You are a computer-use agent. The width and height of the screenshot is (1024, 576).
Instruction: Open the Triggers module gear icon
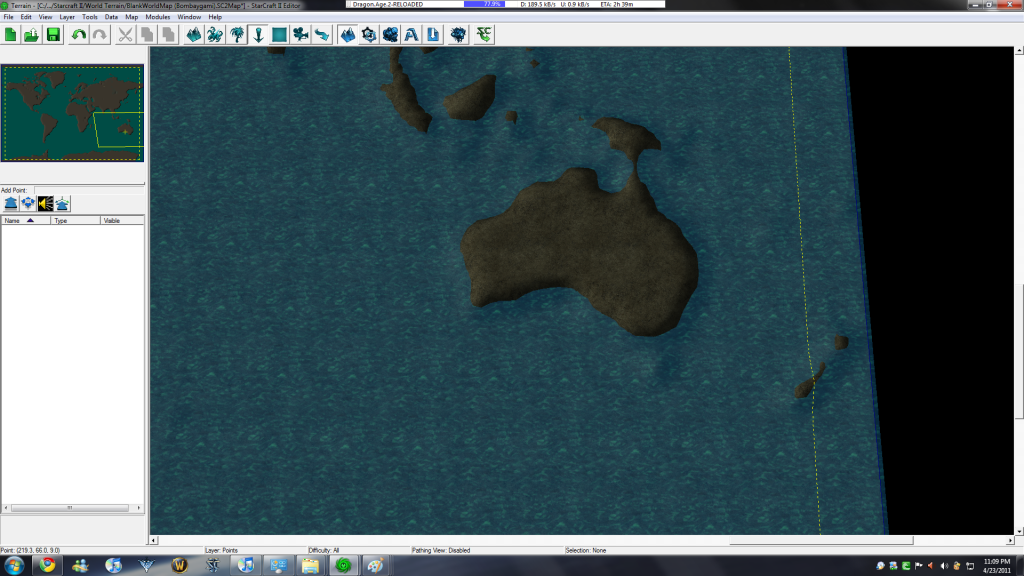[x=369, y=35]
